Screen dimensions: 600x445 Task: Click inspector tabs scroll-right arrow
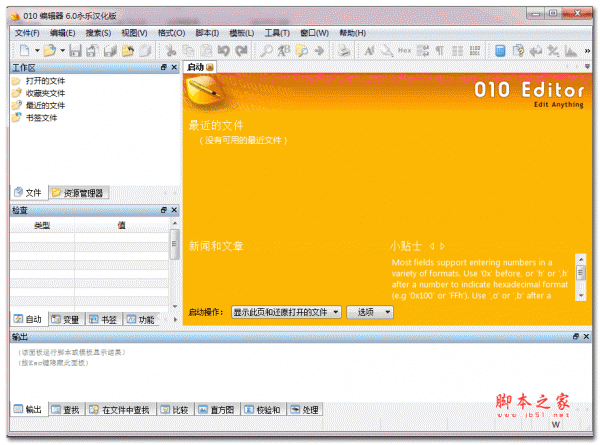175,319
